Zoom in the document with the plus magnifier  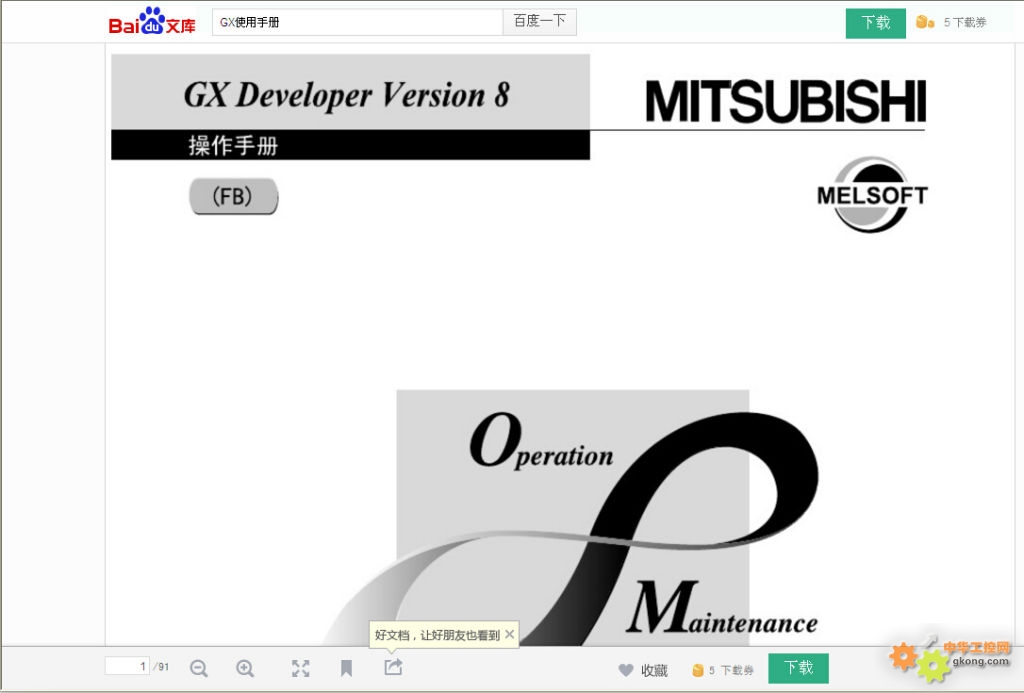click(x=245, y=668)
